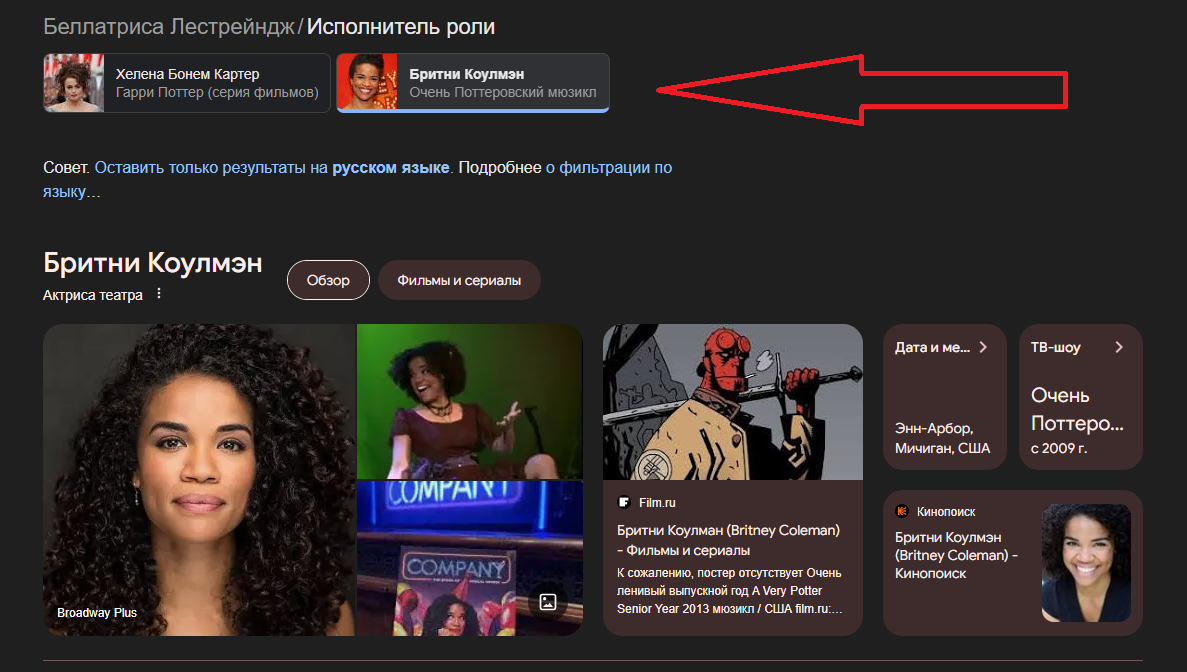Click Очень Поттеро... show title
The height and width of the screenshot is (672, 1187).
click(x=1077, y=409)
